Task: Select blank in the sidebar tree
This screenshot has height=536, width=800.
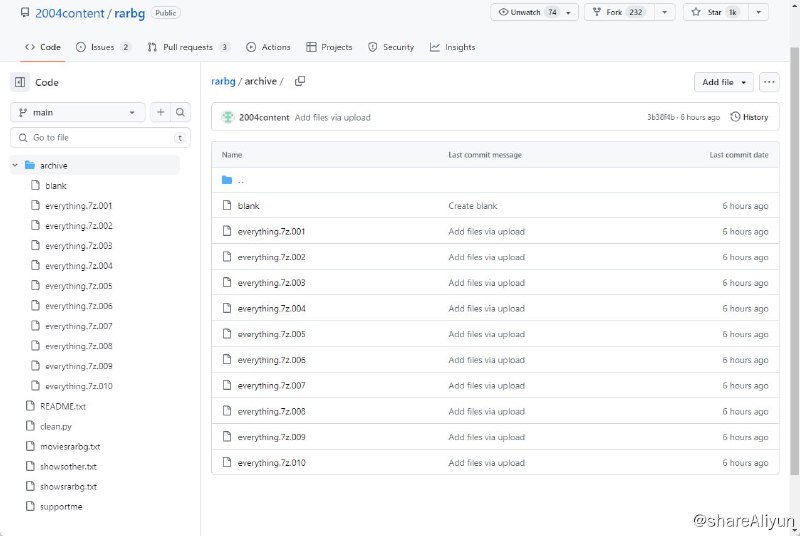Action: (x=56, y=186)
